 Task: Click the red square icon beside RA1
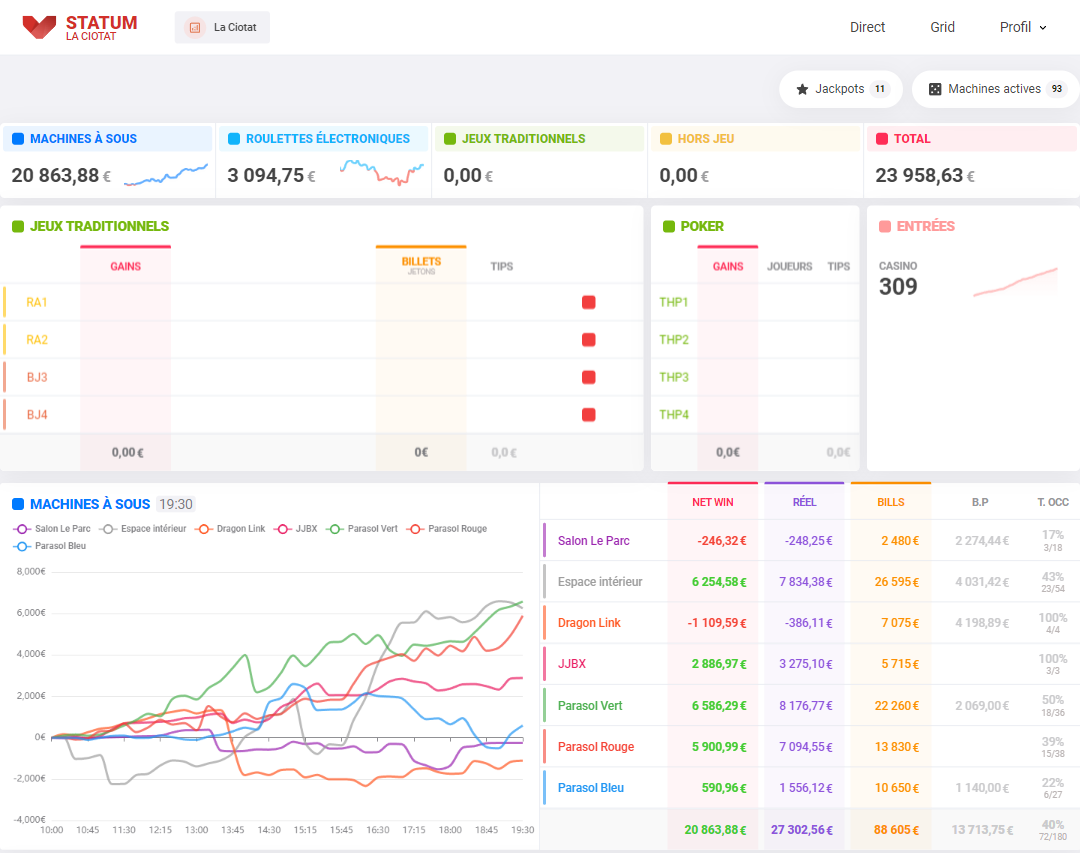[x=588, y=301]
